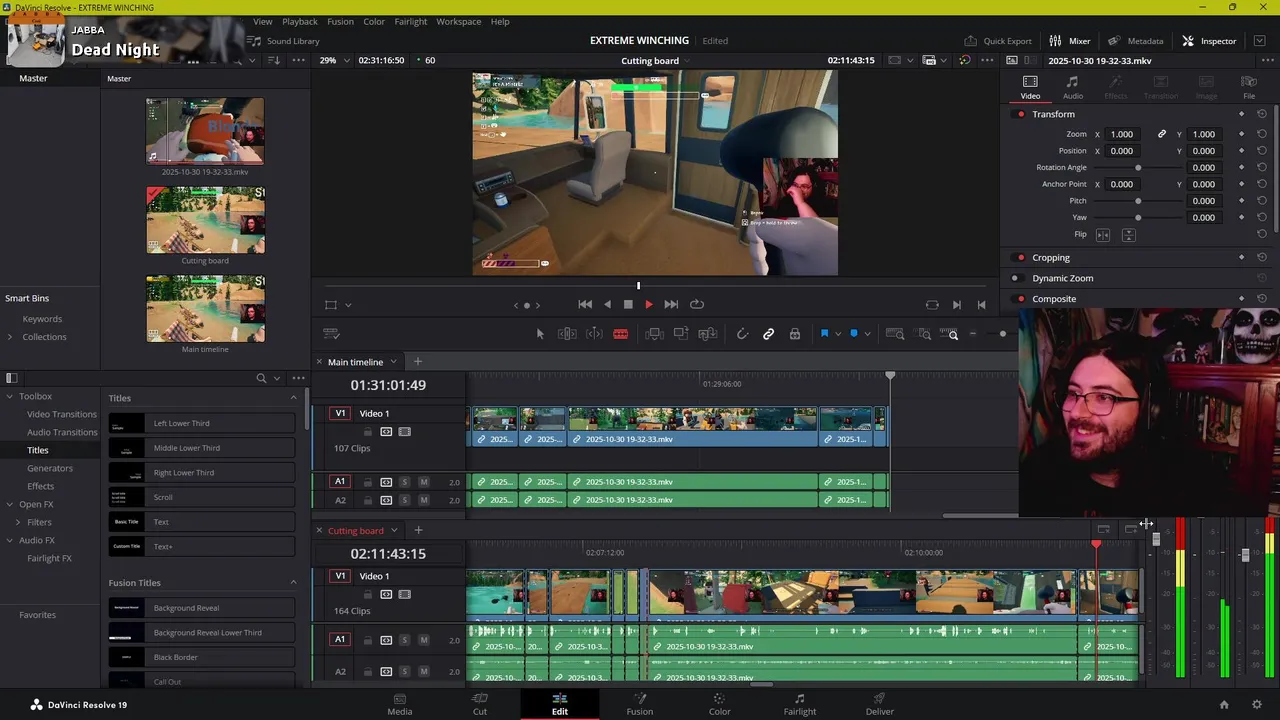The image size is (1280, 720).
Task: Add a keyframe for Rotation Angle
Action: (1241, 168)
